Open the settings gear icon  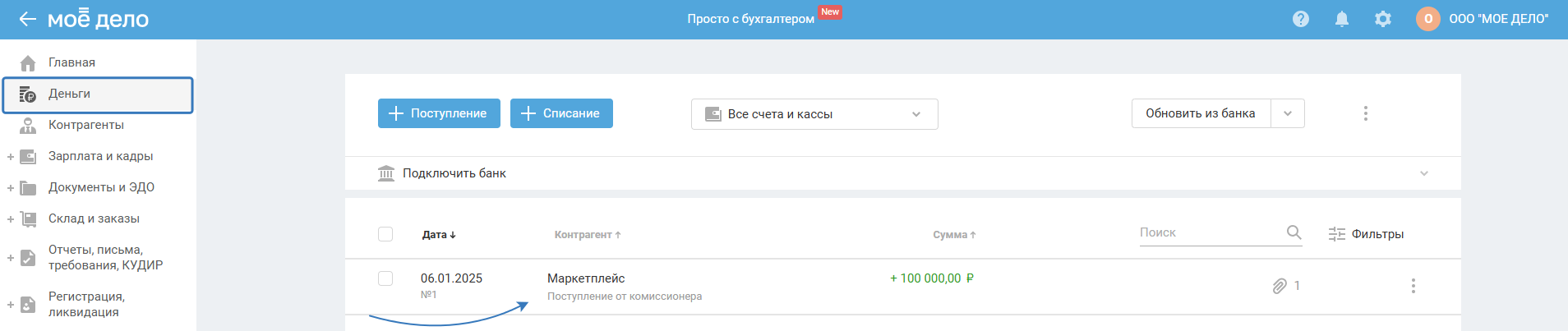coord(1383,19)
